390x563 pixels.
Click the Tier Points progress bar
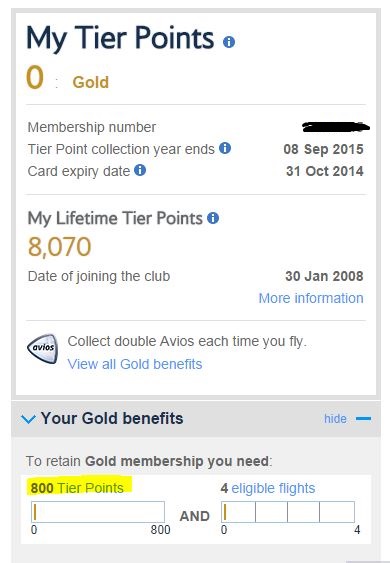pyautogui.click(x=98, y=512)
